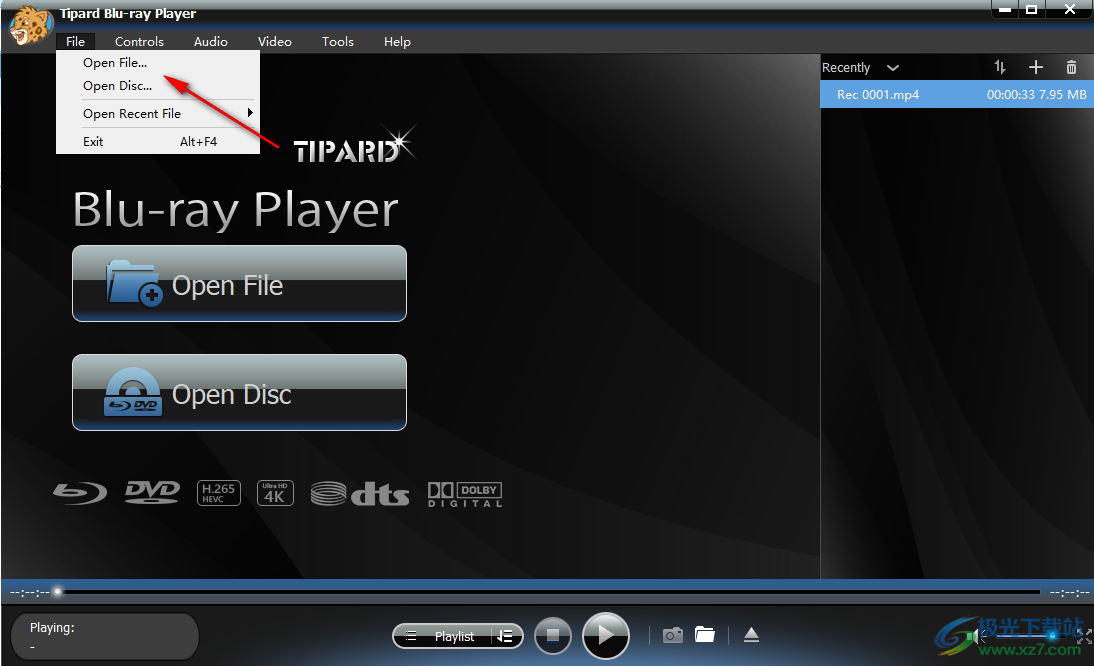The width and height of the screenshot is (1094, 666).
Task: Eject disc with the eject icon
Action: pyautogui.click(x=751, y=635)
